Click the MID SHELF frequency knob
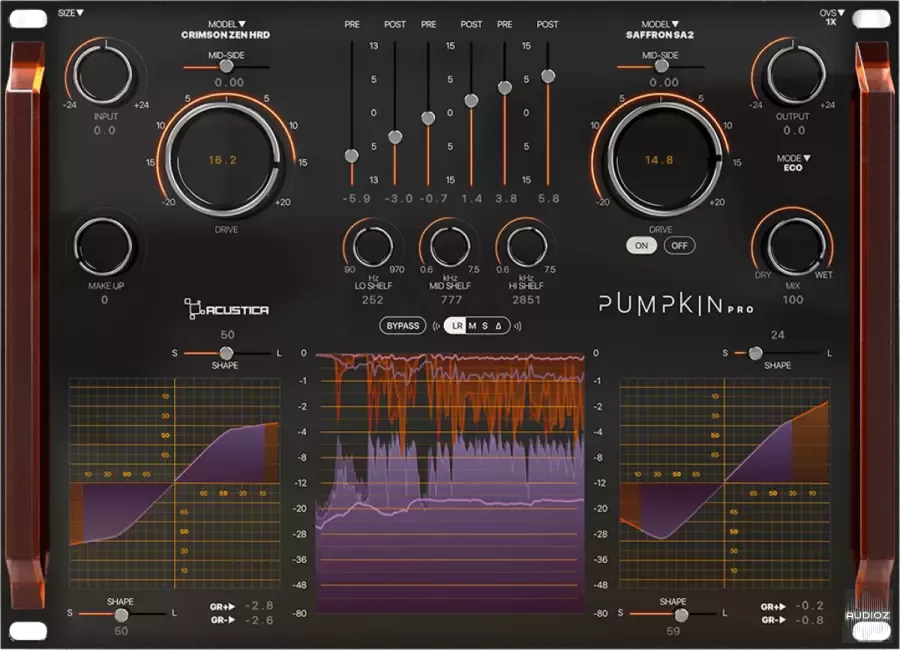Viewport: 900px width, 650px height. pos(449,246)
